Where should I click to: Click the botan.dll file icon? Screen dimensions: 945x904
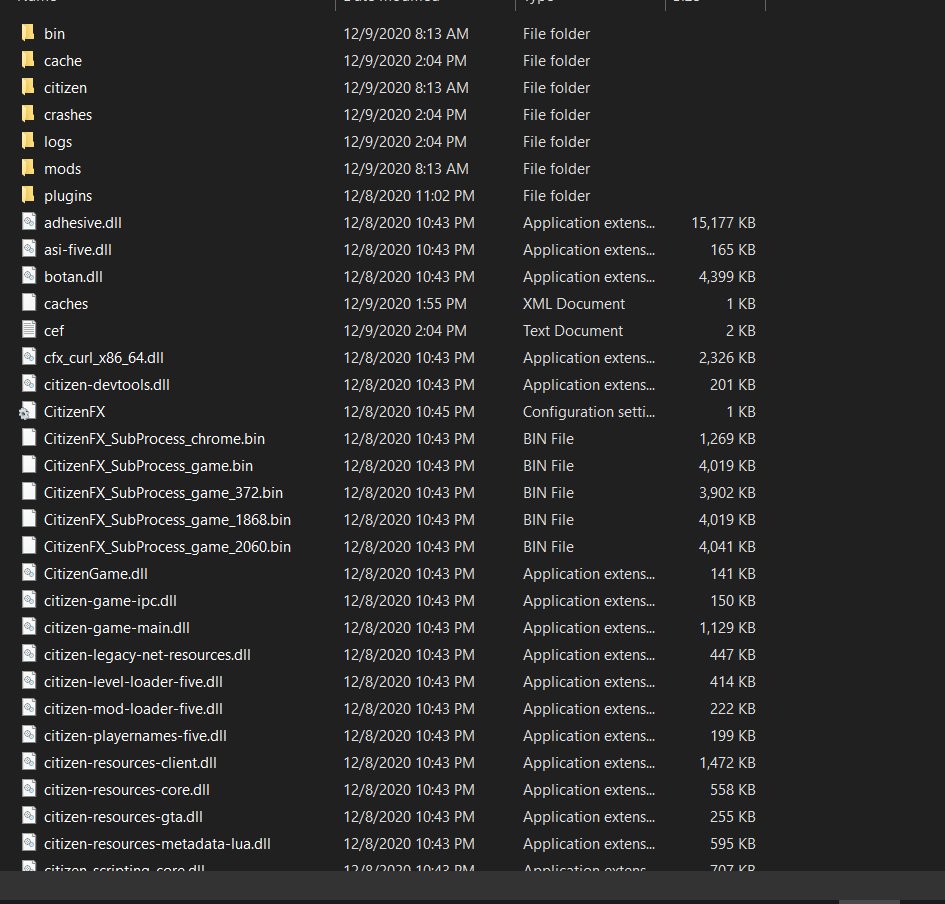(x=28, y=276)
